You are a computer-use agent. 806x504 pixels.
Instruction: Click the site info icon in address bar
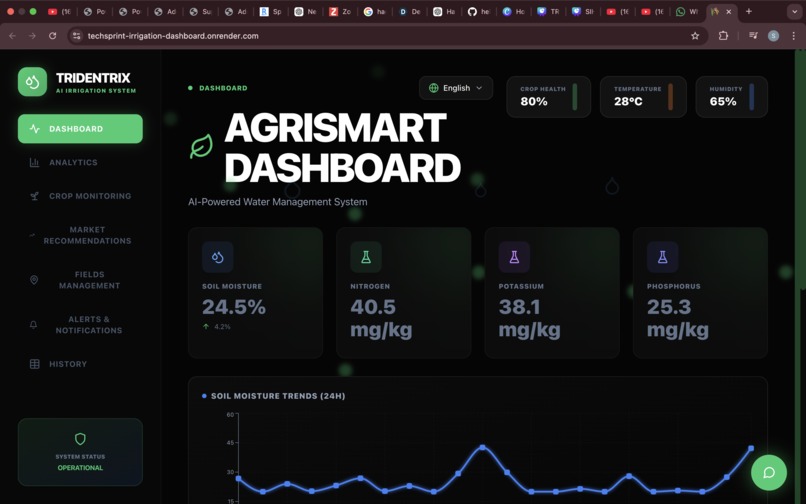(x=77, y=36)
